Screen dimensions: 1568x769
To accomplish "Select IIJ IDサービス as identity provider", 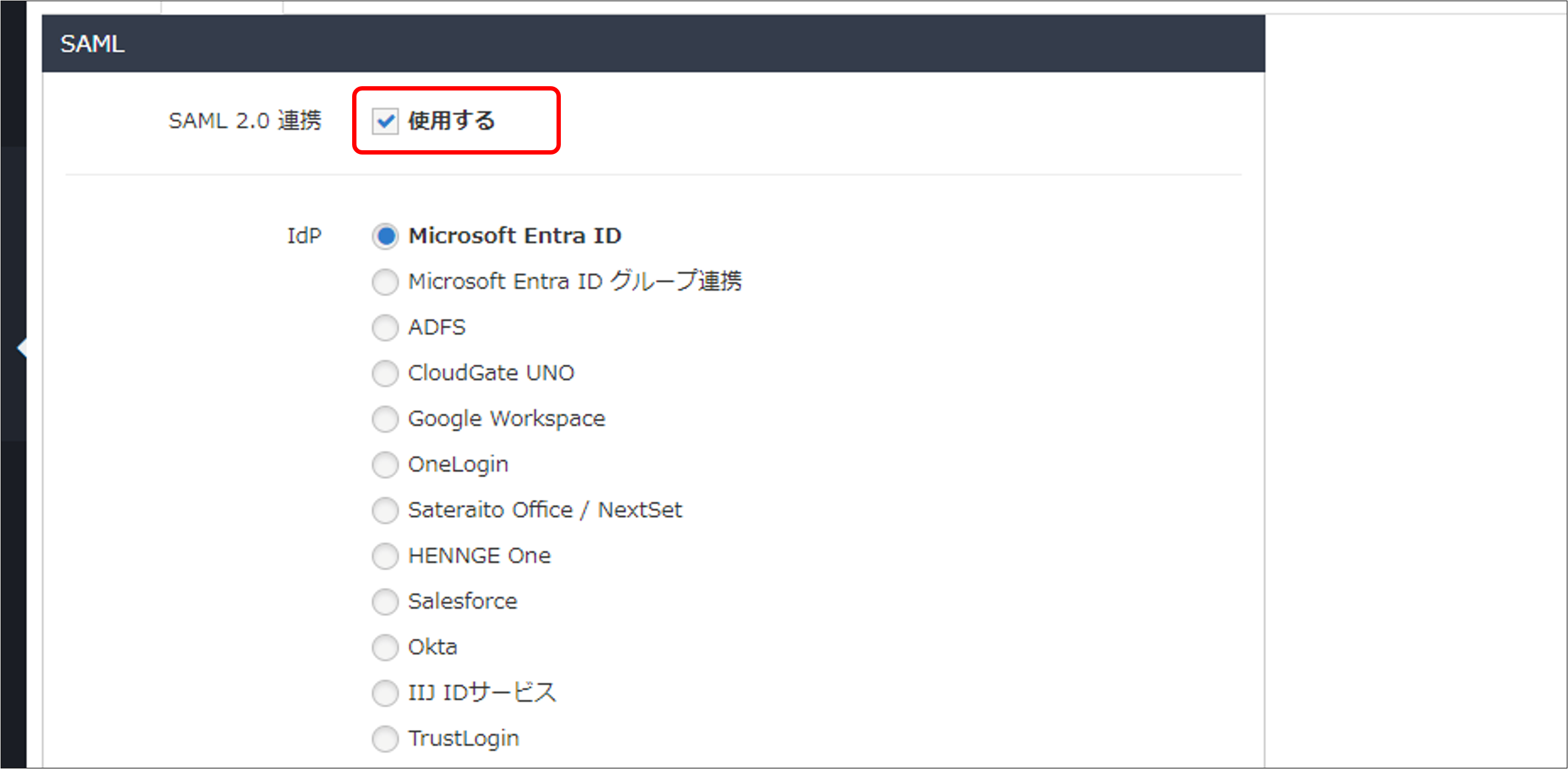I will (385, 693).
